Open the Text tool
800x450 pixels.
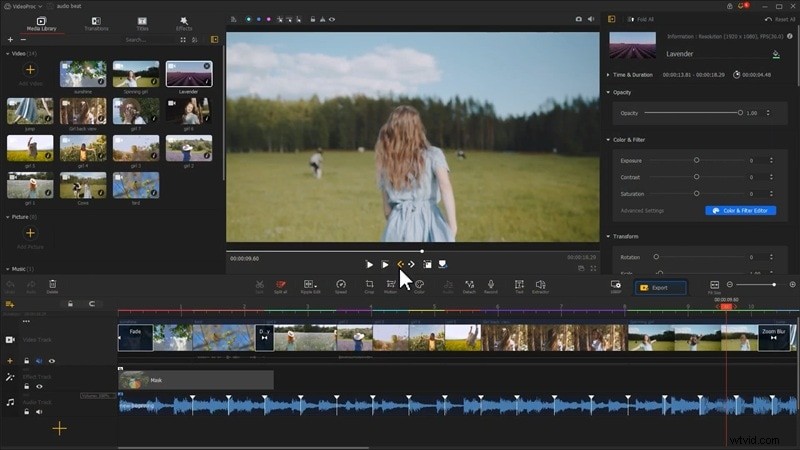click(x=519, y=287)
